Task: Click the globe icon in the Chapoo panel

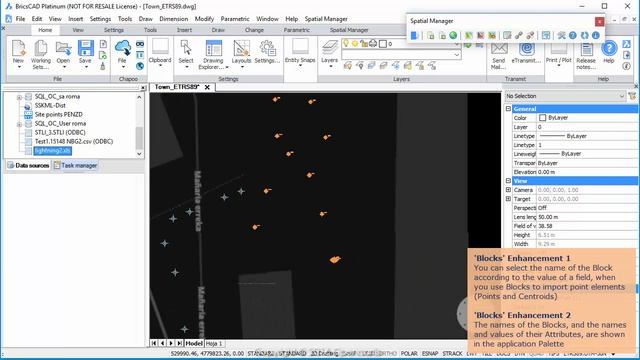Action: point(140,66)
